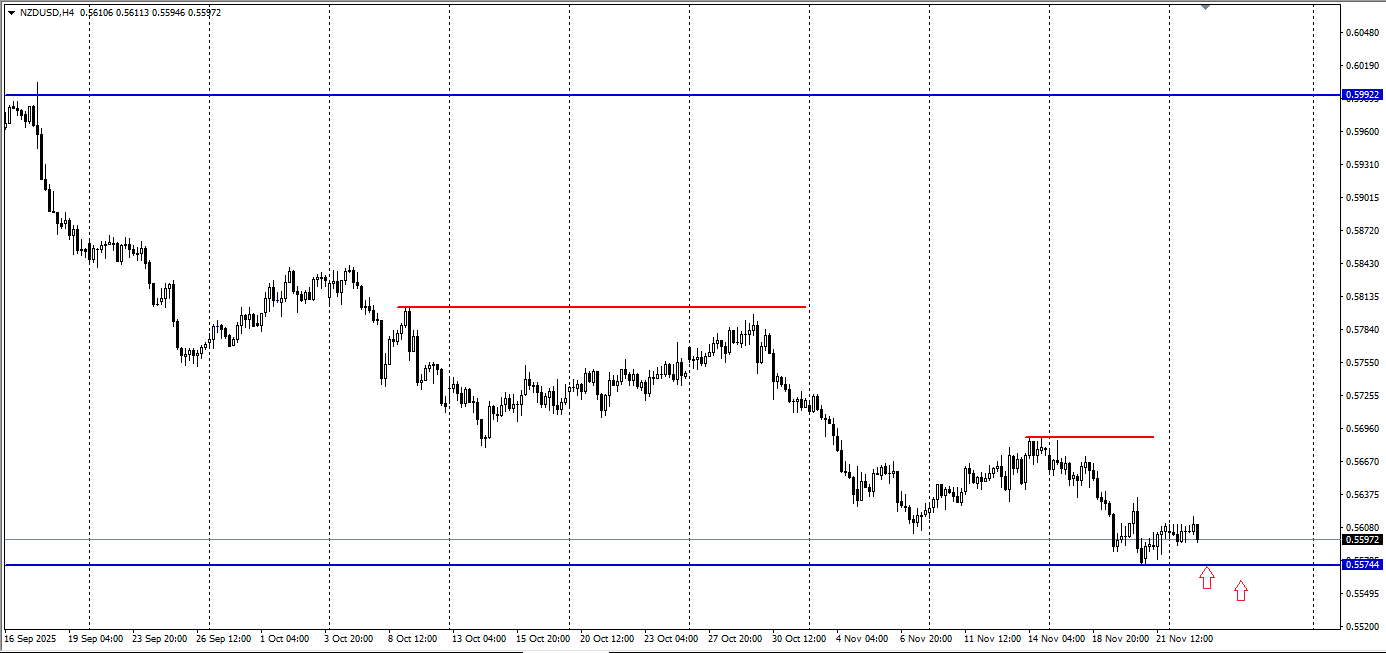
Task: Click the 0.59015 price scale value
Action: (x=1362, y=197)
